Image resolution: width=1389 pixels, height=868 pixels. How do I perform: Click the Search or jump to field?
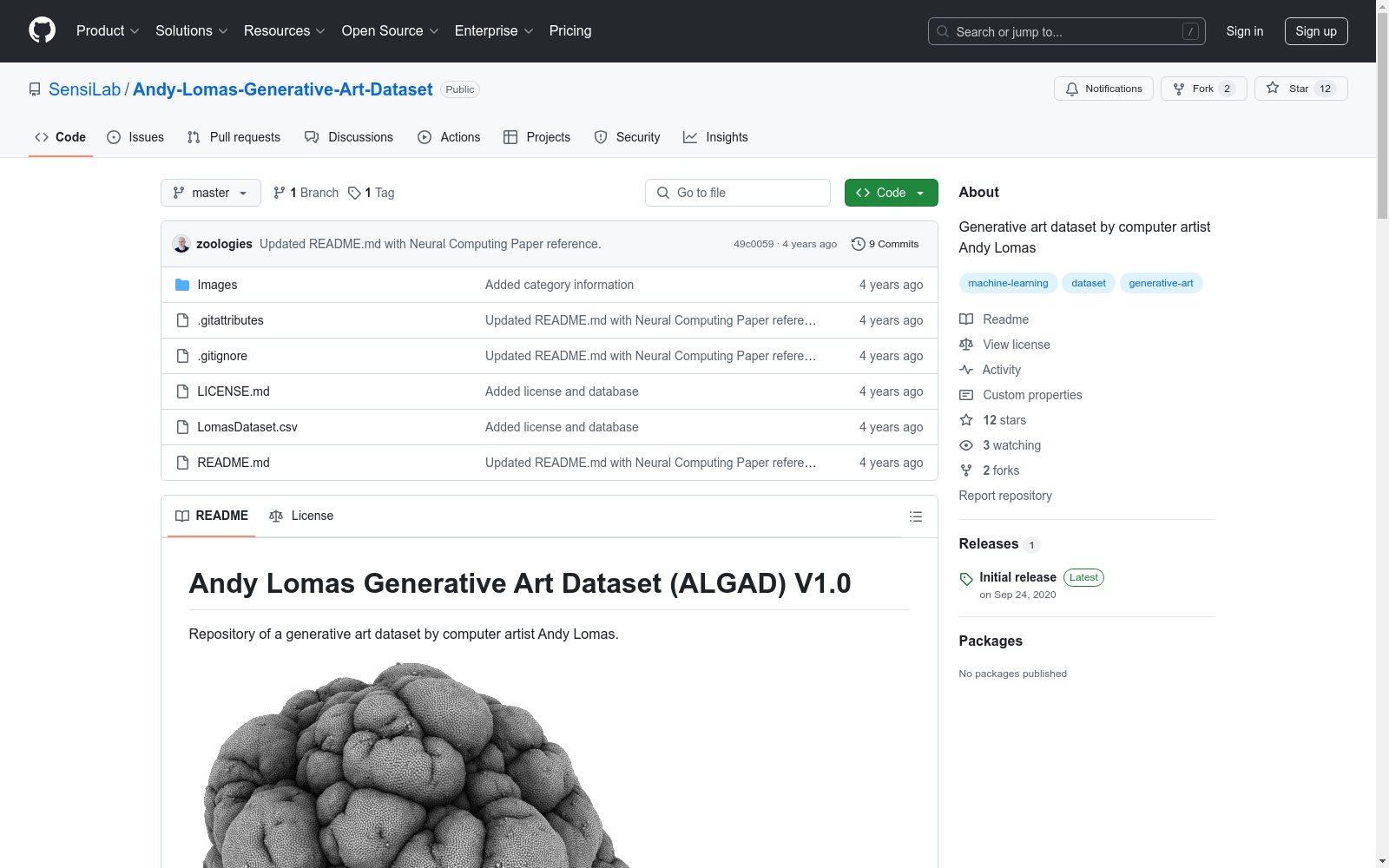[1067, 31]
